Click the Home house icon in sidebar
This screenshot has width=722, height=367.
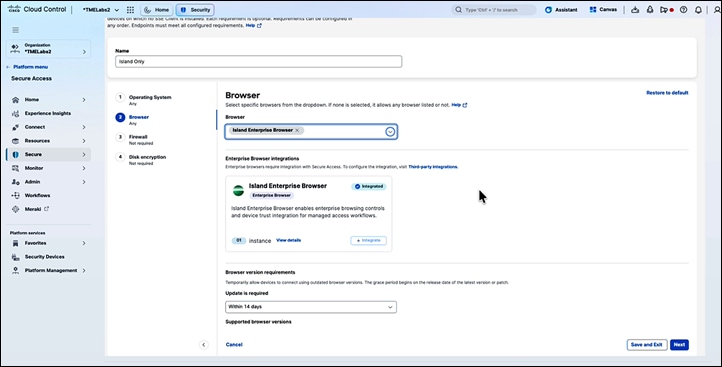pos(16,99)
